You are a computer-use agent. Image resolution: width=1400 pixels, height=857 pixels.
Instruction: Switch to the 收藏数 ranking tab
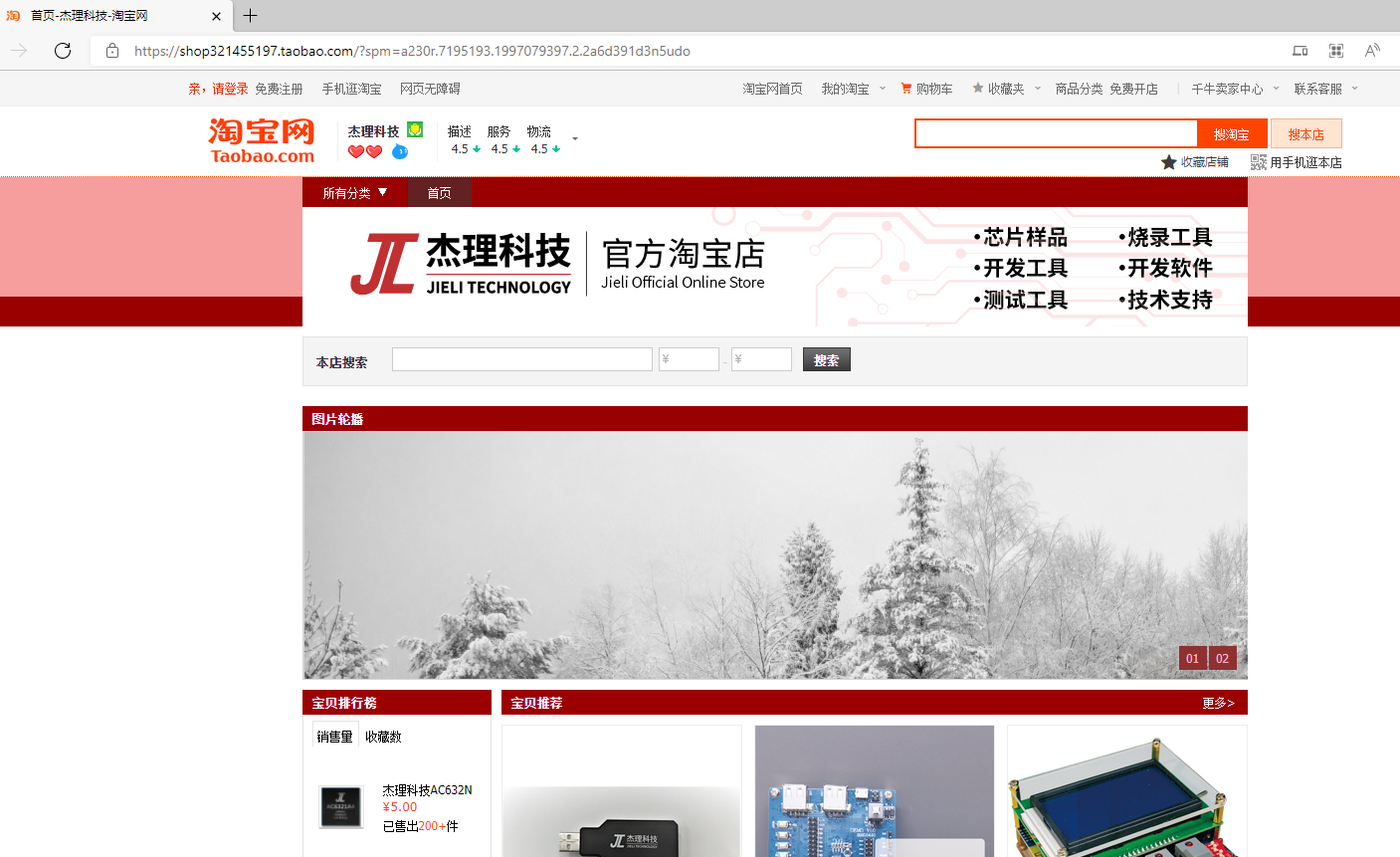point(383,737)
